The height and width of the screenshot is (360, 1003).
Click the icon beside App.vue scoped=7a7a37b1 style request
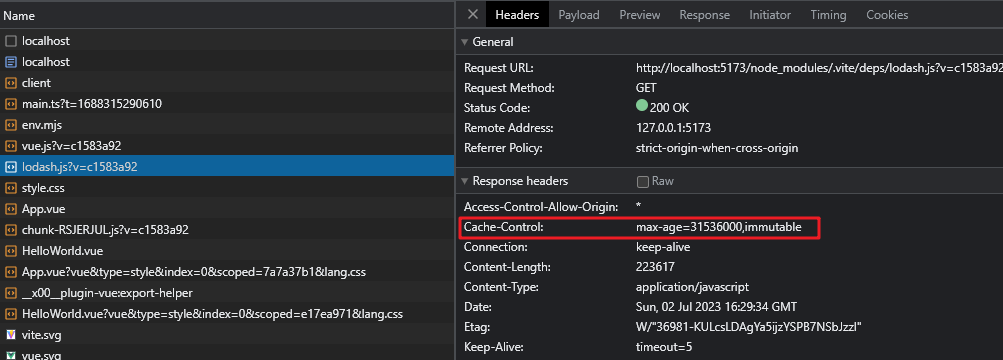coord(11,272)
